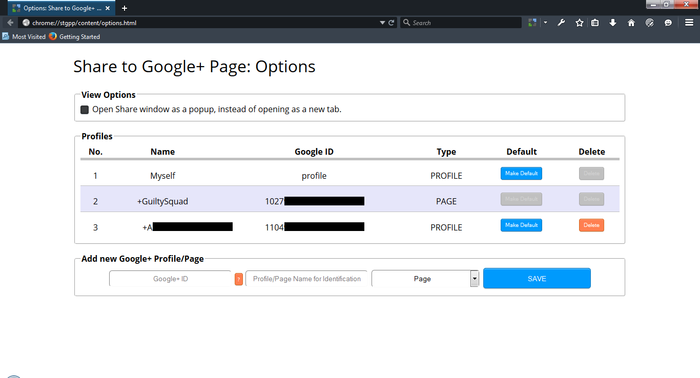Viewport: 700px width, 378px height.
Task: Click the sync/eraser circular toolbar icon
Action: click(x=650, y=22)
